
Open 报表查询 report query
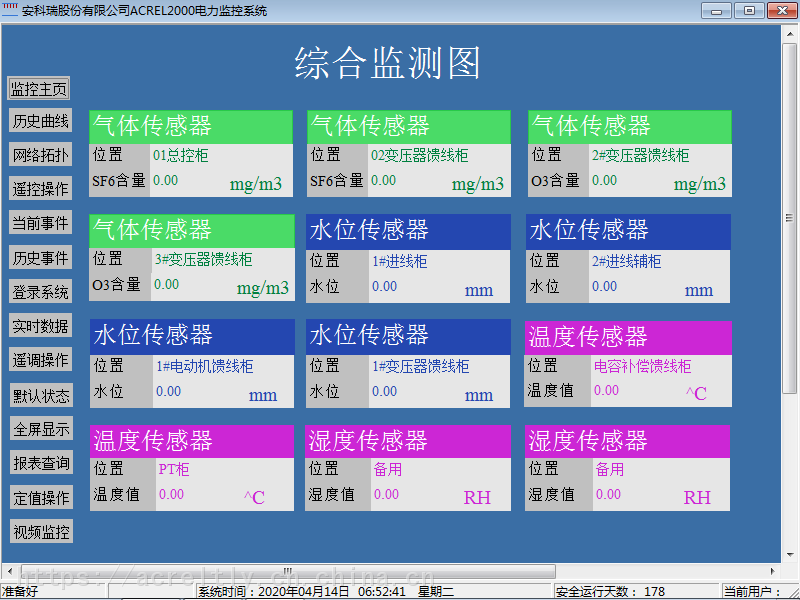(41, 463)
